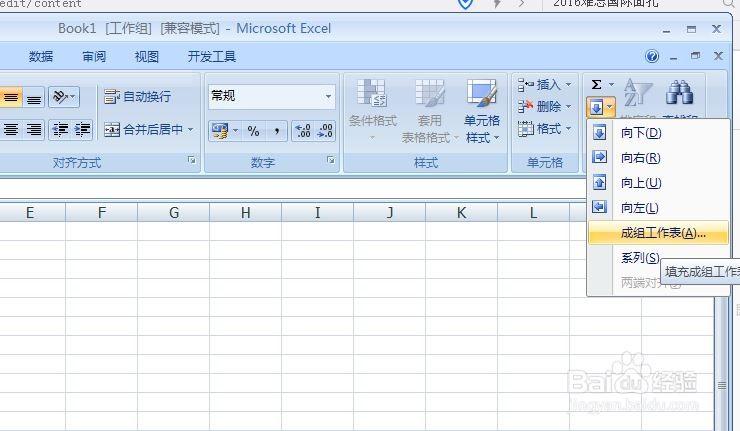Toggle 自动换行 wrap text
Screen dimensions: 740x431
click(x=138, y=97)
